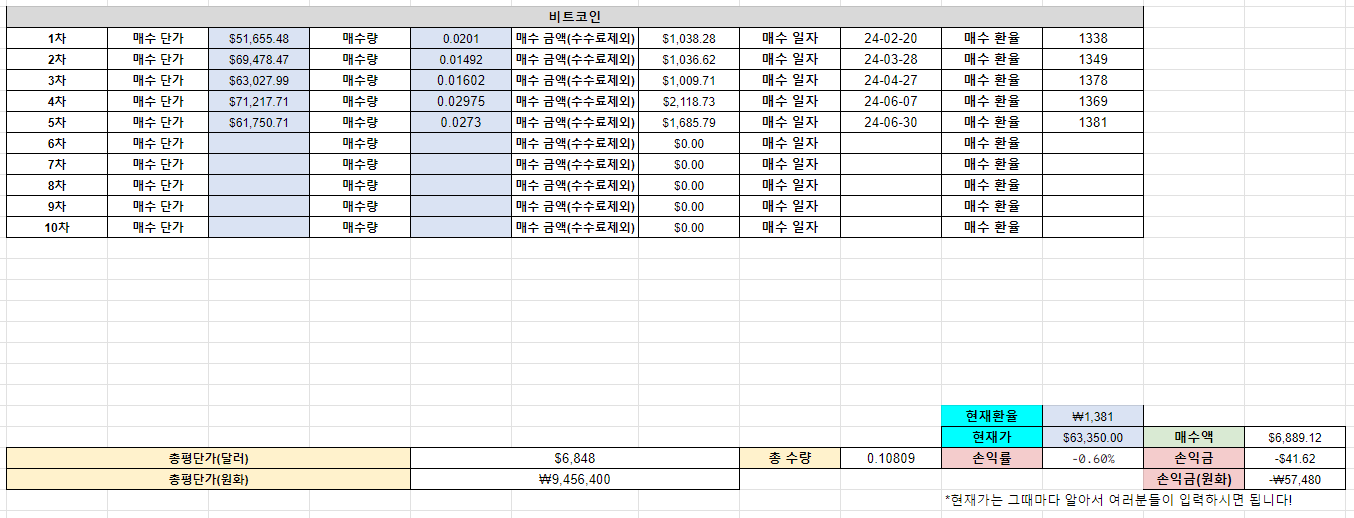
Task: Click the 1차 buy price $51,655.48
Action: [259, 38]
